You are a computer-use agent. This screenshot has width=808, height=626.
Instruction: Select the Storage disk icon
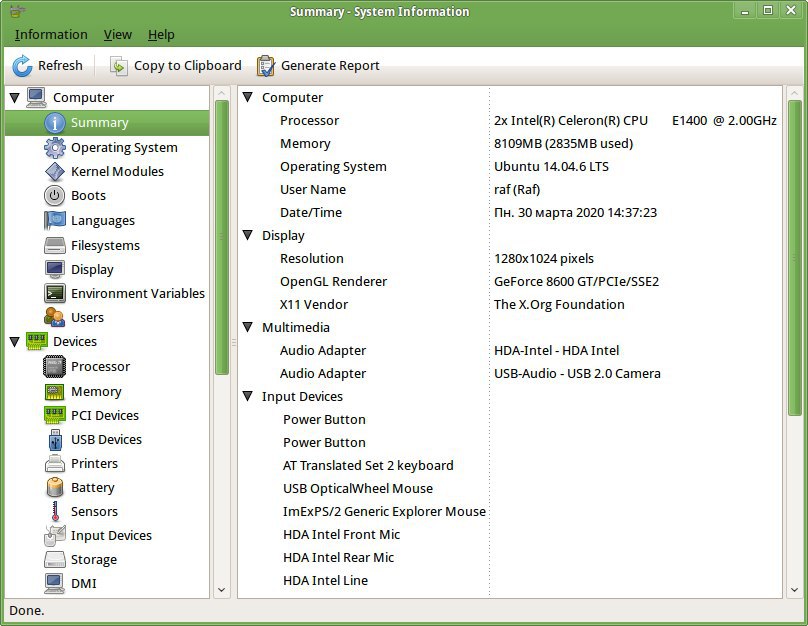(x=55, y=560)
